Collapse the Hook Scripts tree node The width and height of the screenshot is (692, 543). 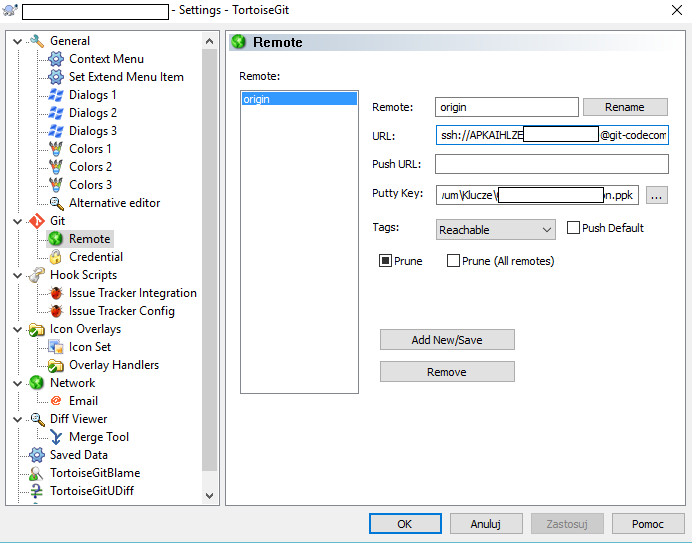pyautogui.click(x=17, y=275)
